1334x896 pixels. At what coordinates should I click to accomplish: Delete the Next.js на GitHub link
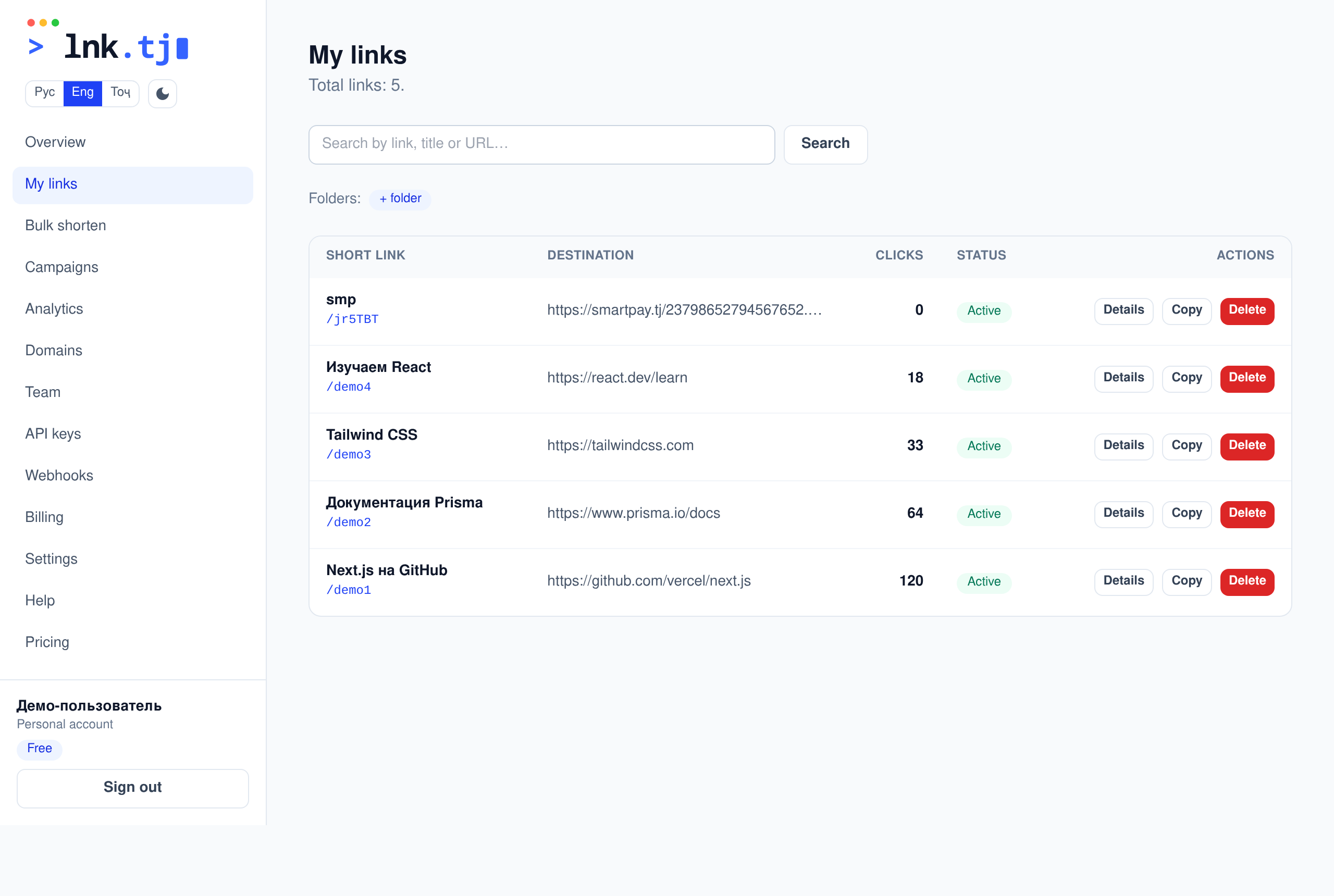(x=1247, y=581)
